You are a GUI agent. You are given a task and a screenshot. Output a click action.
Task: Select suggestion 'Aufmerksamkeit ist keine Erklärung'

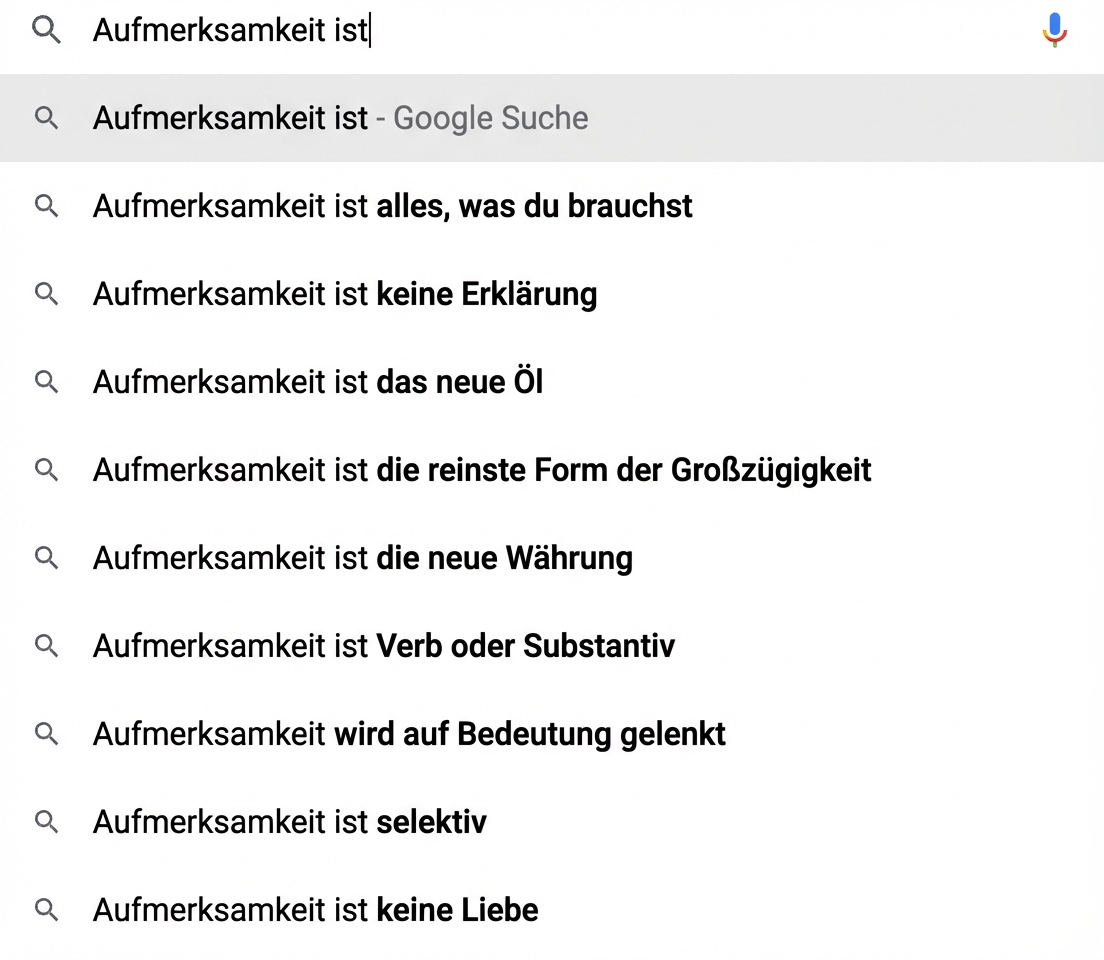point(344,294)
